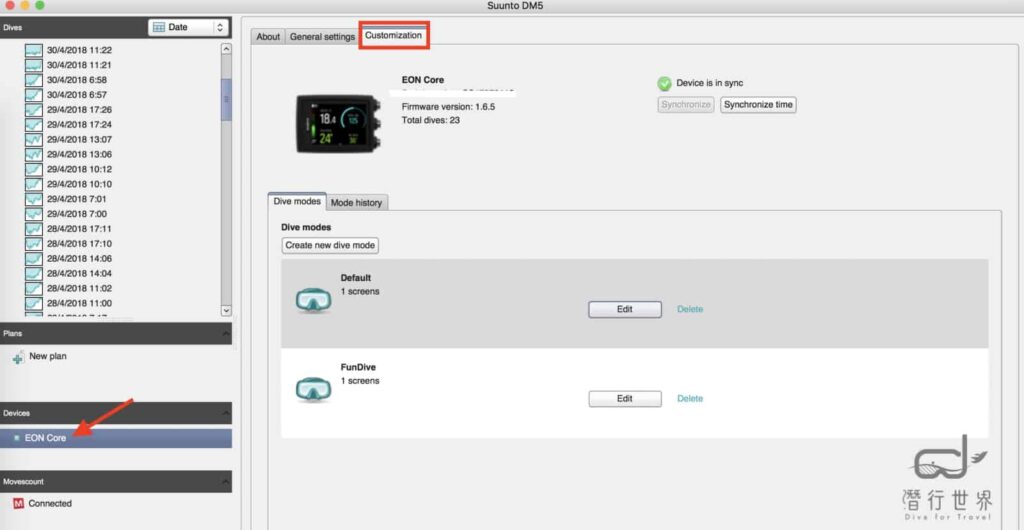Screen dimensions: 1024x530
Task: Click the calendar icon beside Date
Action: click(x=158, y=27)
